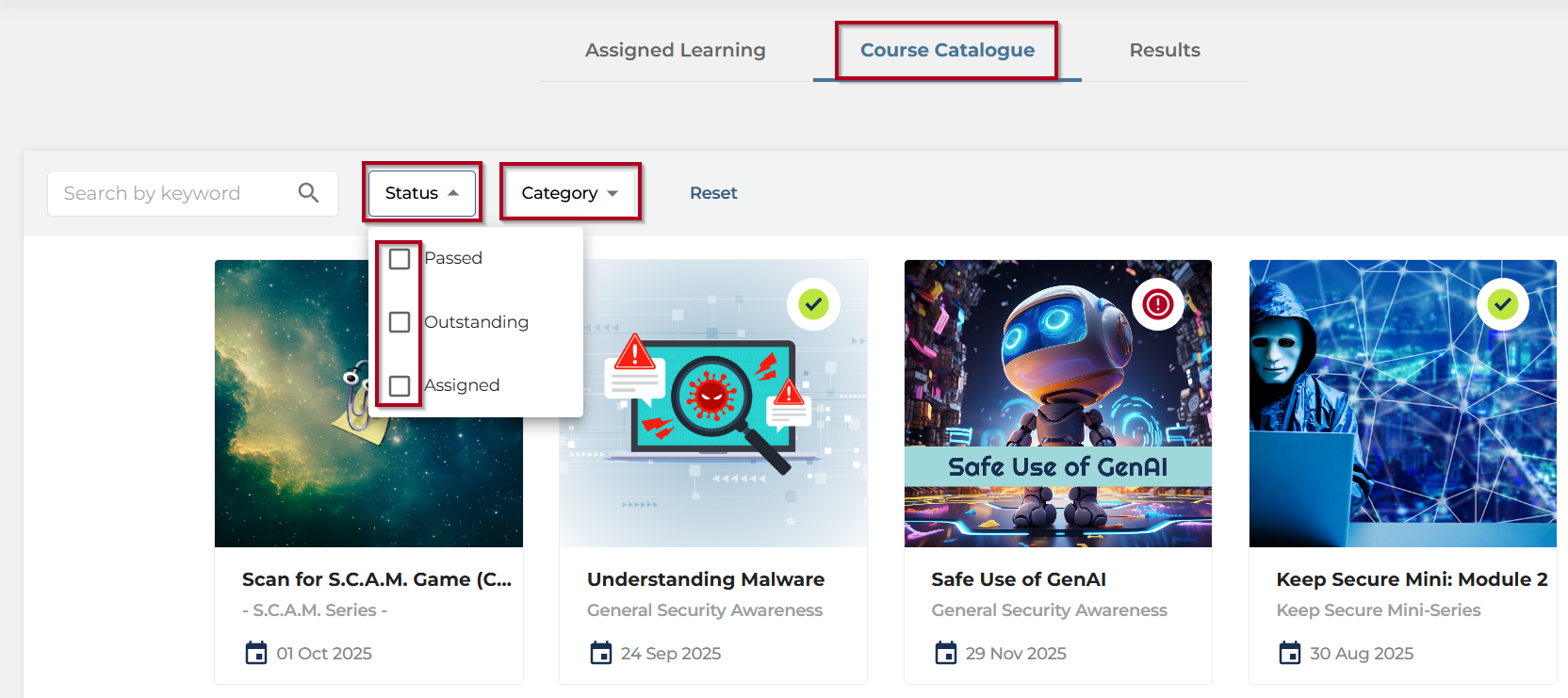Click calendar icon beside 30 Aug 2025
The width and height of the screenshot is (1568, 698).
click(x=1290, y=653)
